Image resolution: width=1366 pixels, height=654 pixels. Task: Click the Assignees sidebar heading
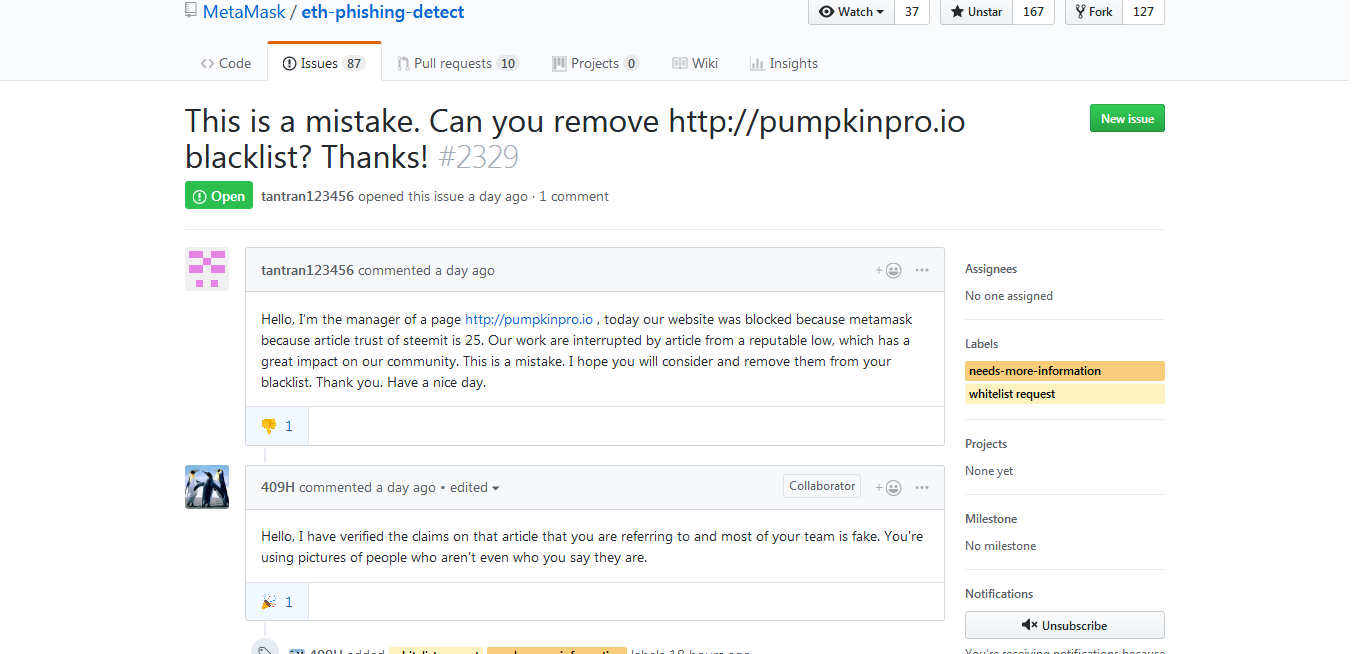click(x=991, y=269)
